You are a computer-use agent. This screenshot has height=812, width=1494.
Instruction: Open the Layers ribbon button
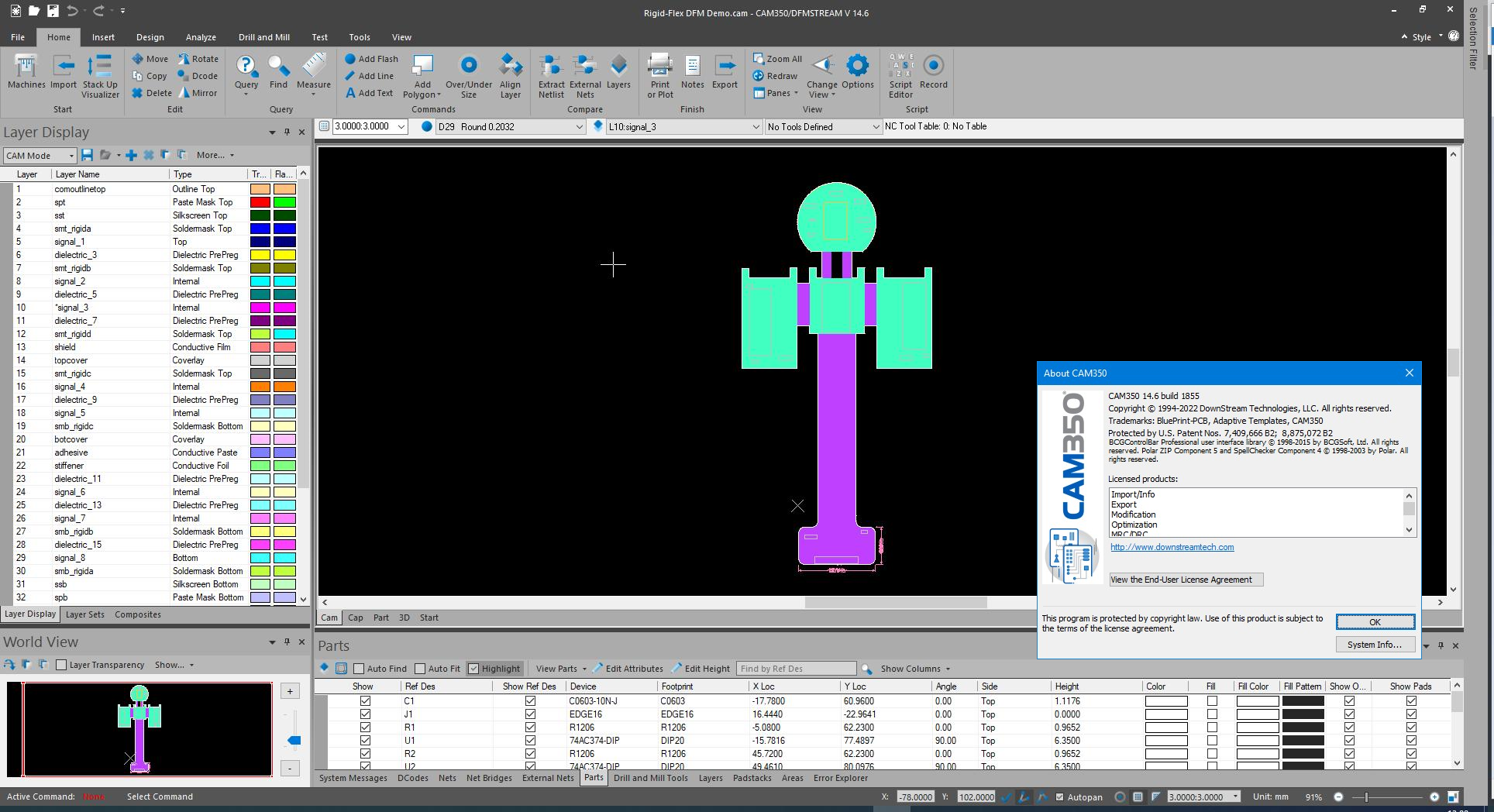(618, 71)
